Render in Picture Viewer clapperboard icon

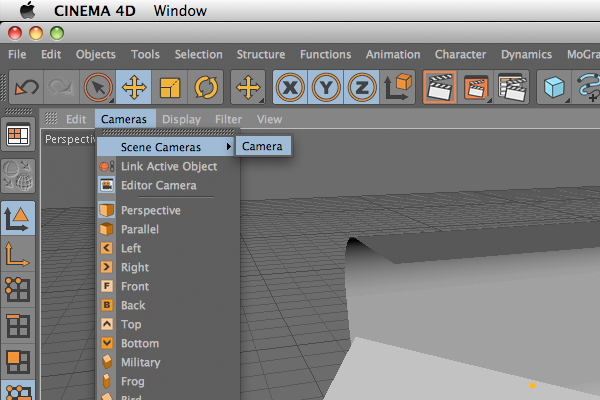pyautogui.click(x=476, y=87)
